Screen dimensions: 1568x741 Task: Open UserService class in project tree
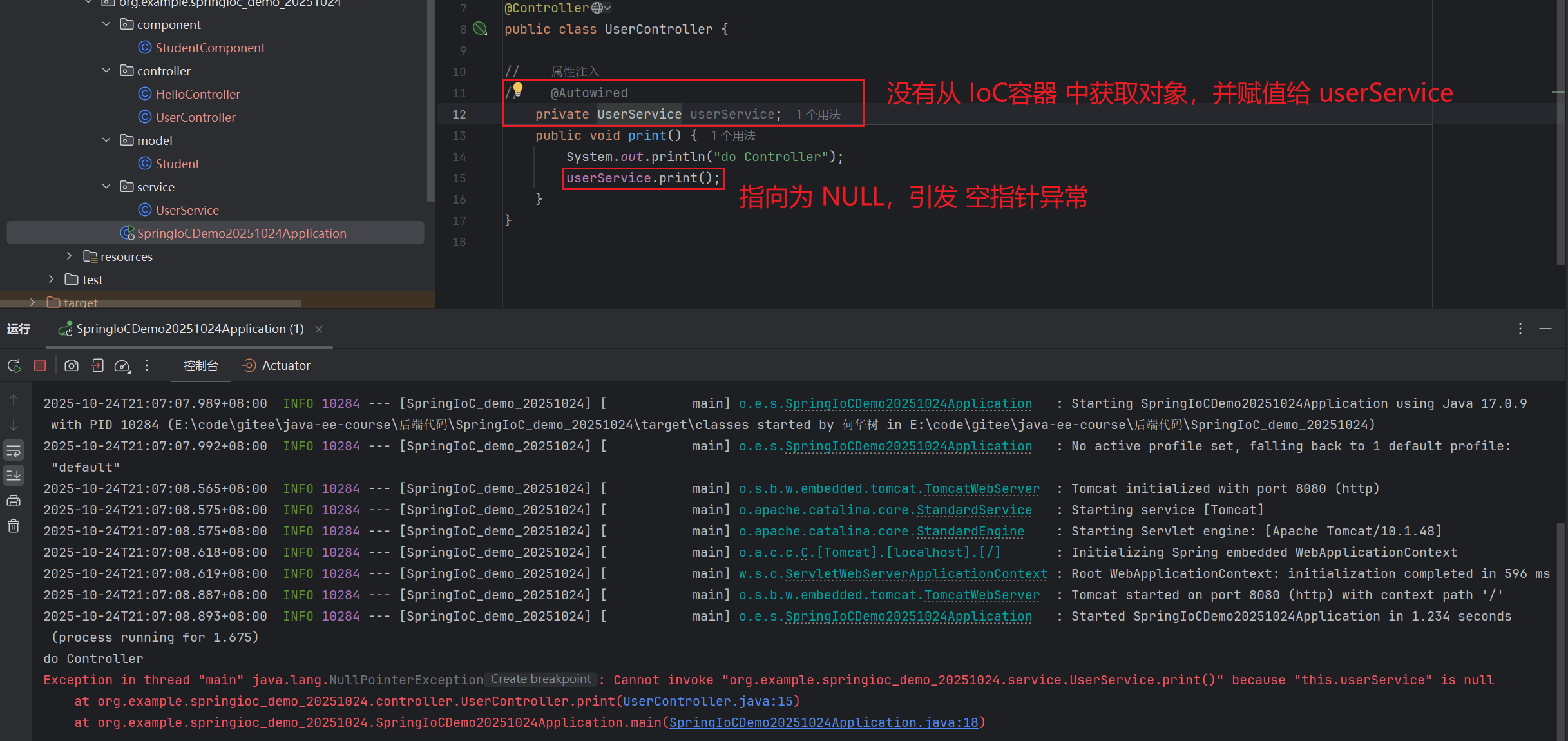pos(187,210)
